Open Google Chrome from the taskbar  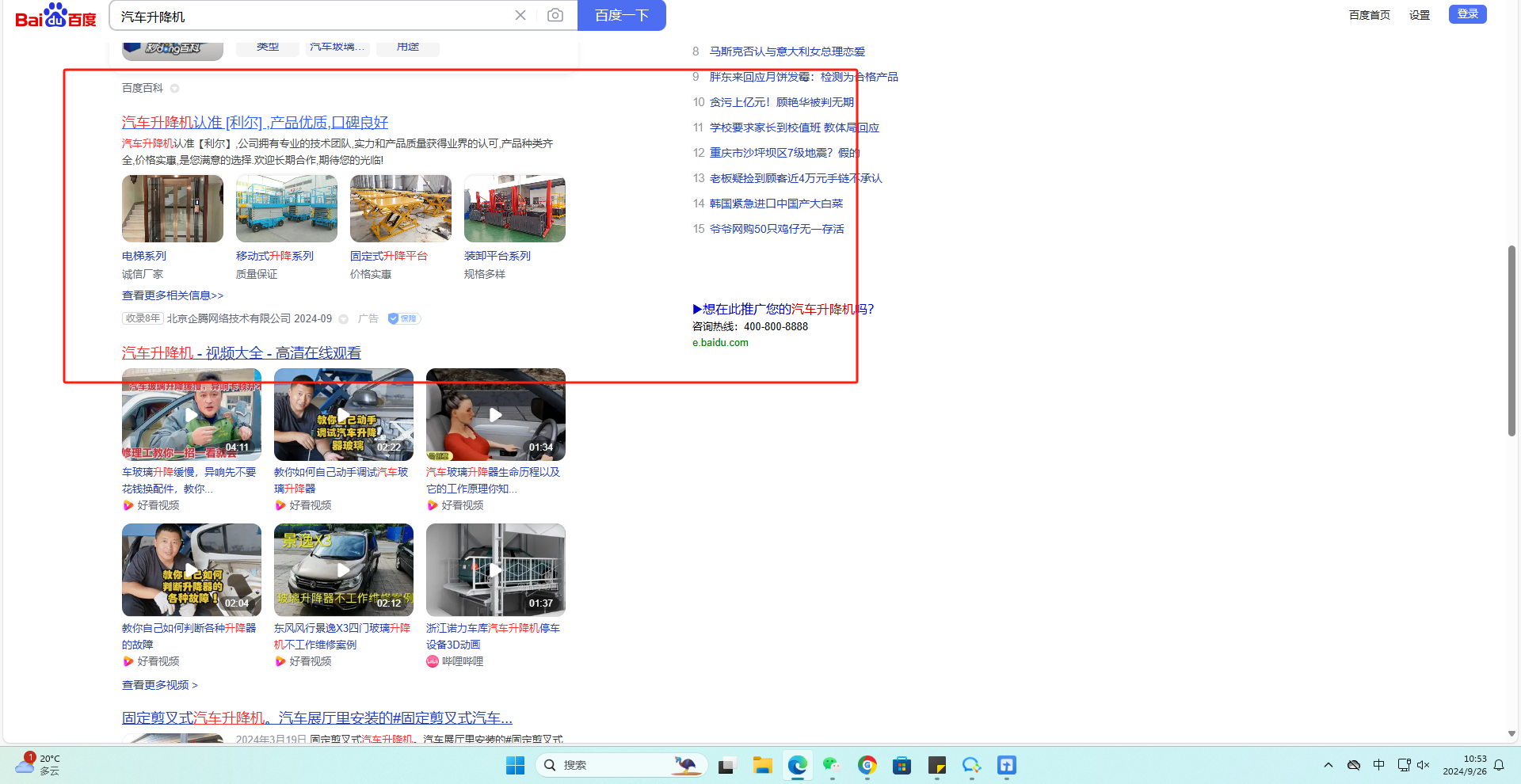(x=867, y=765)
